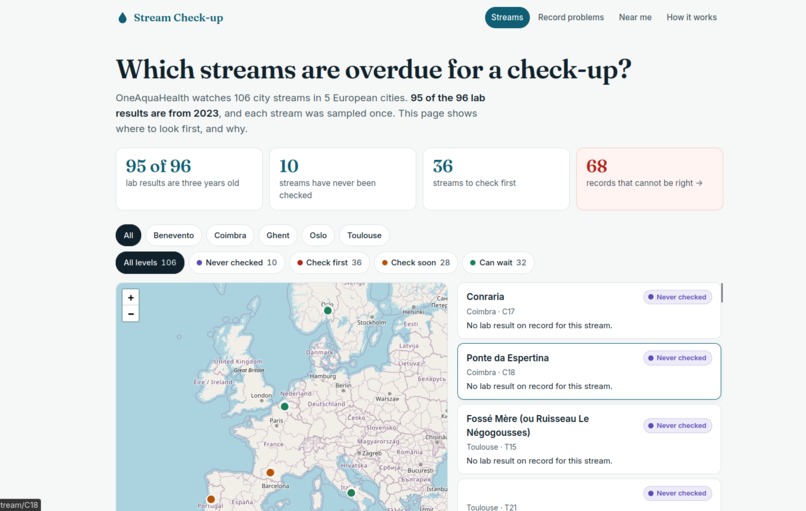Filter streams by Coimbra

pyautogui.click(x=230, y=235)
